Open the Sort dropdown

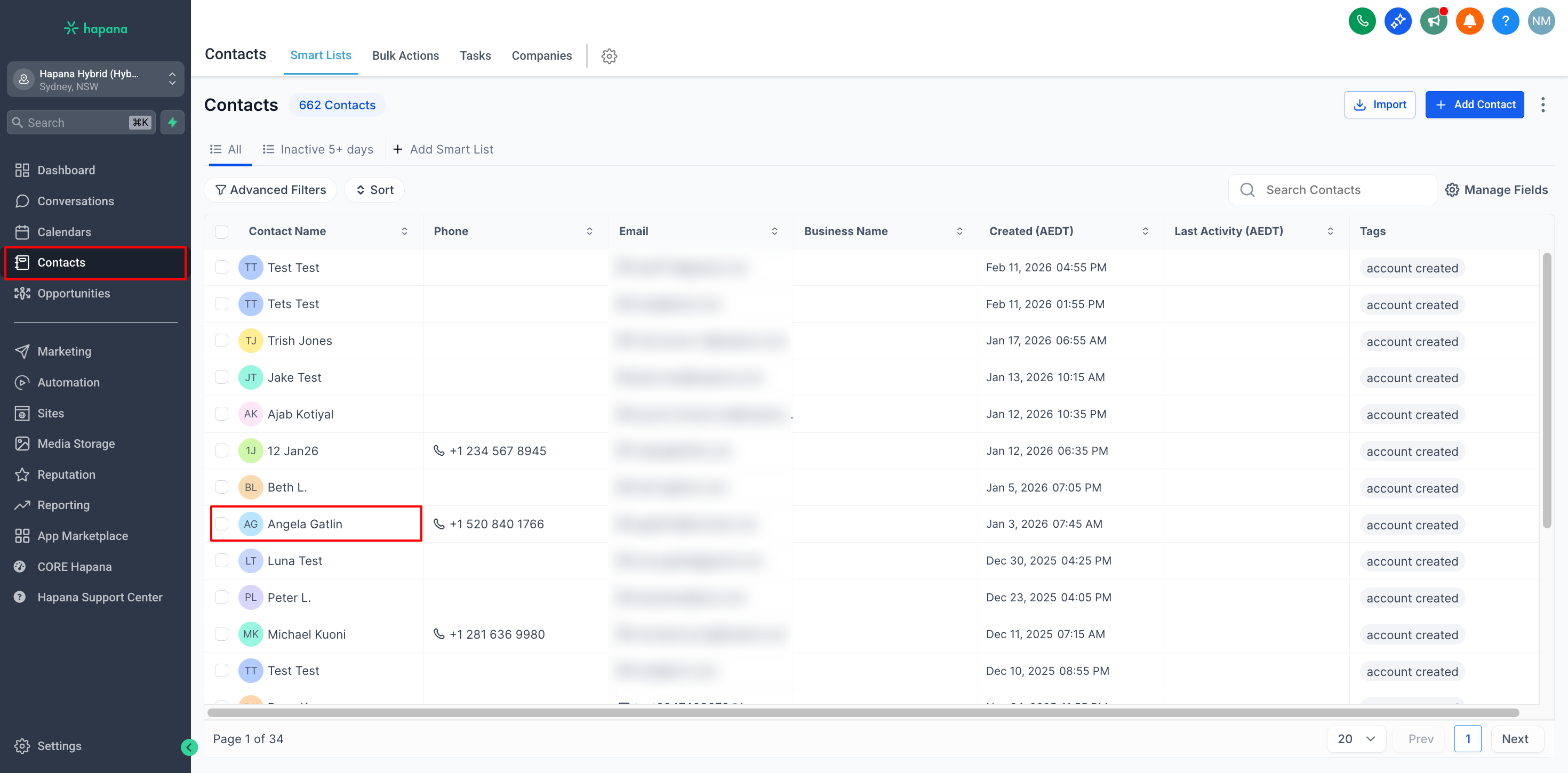(374, 190)
